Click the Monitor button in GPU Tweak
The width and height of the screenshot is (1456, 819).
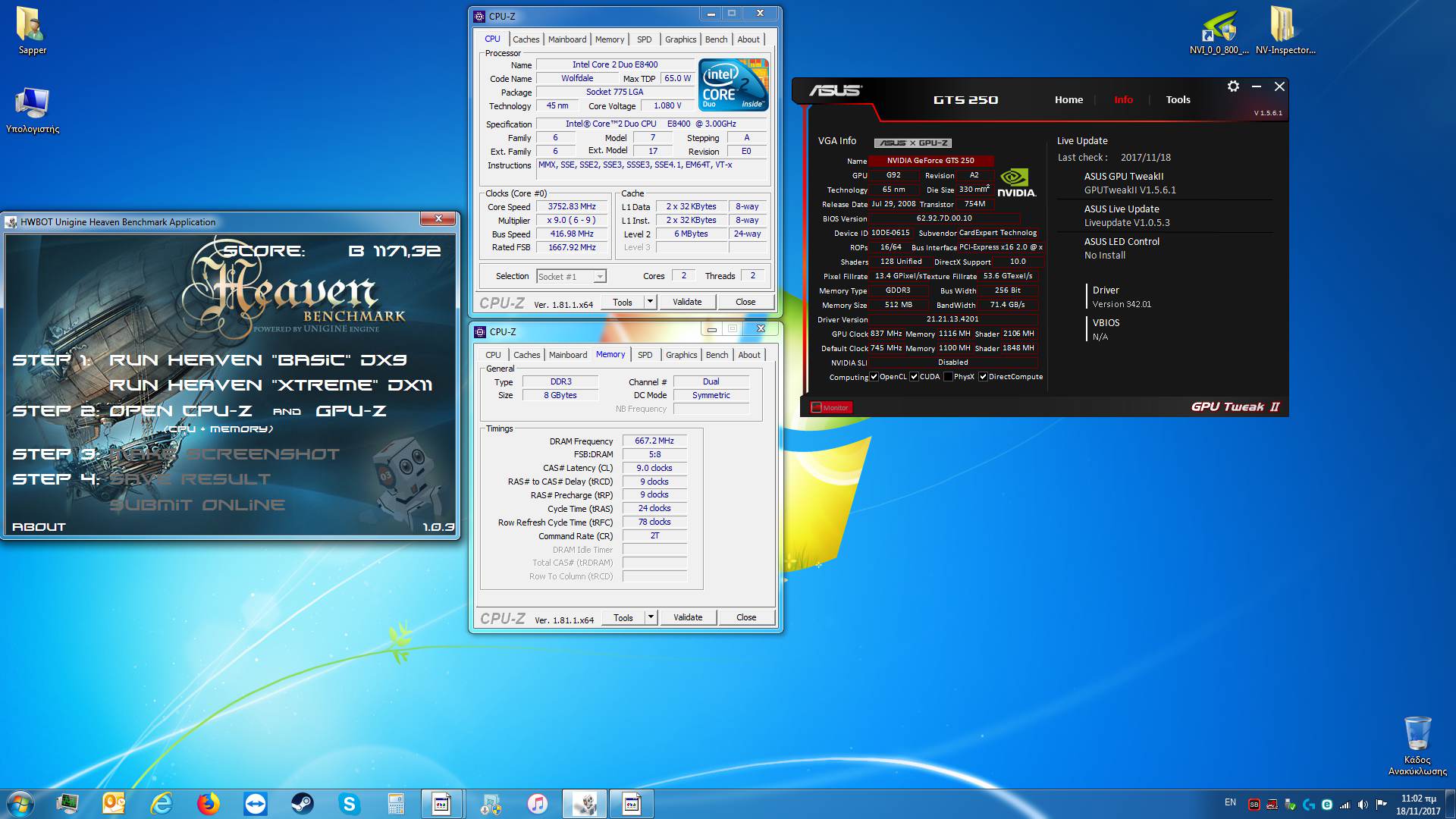point(831,407)
